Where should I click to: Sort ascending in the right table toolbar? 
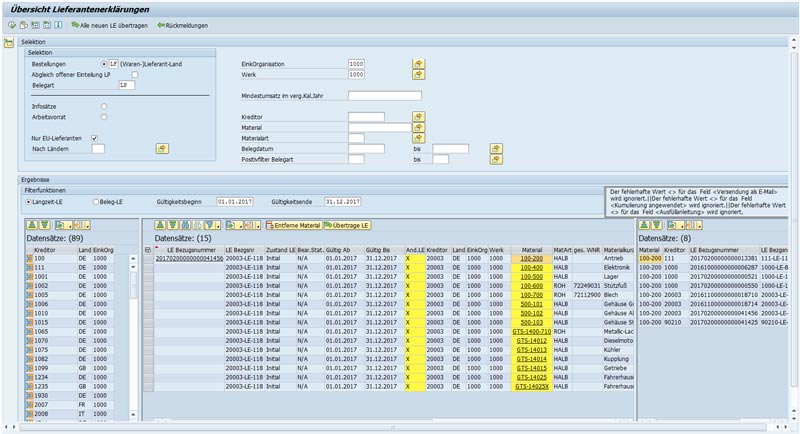click(x=644, y=225)
